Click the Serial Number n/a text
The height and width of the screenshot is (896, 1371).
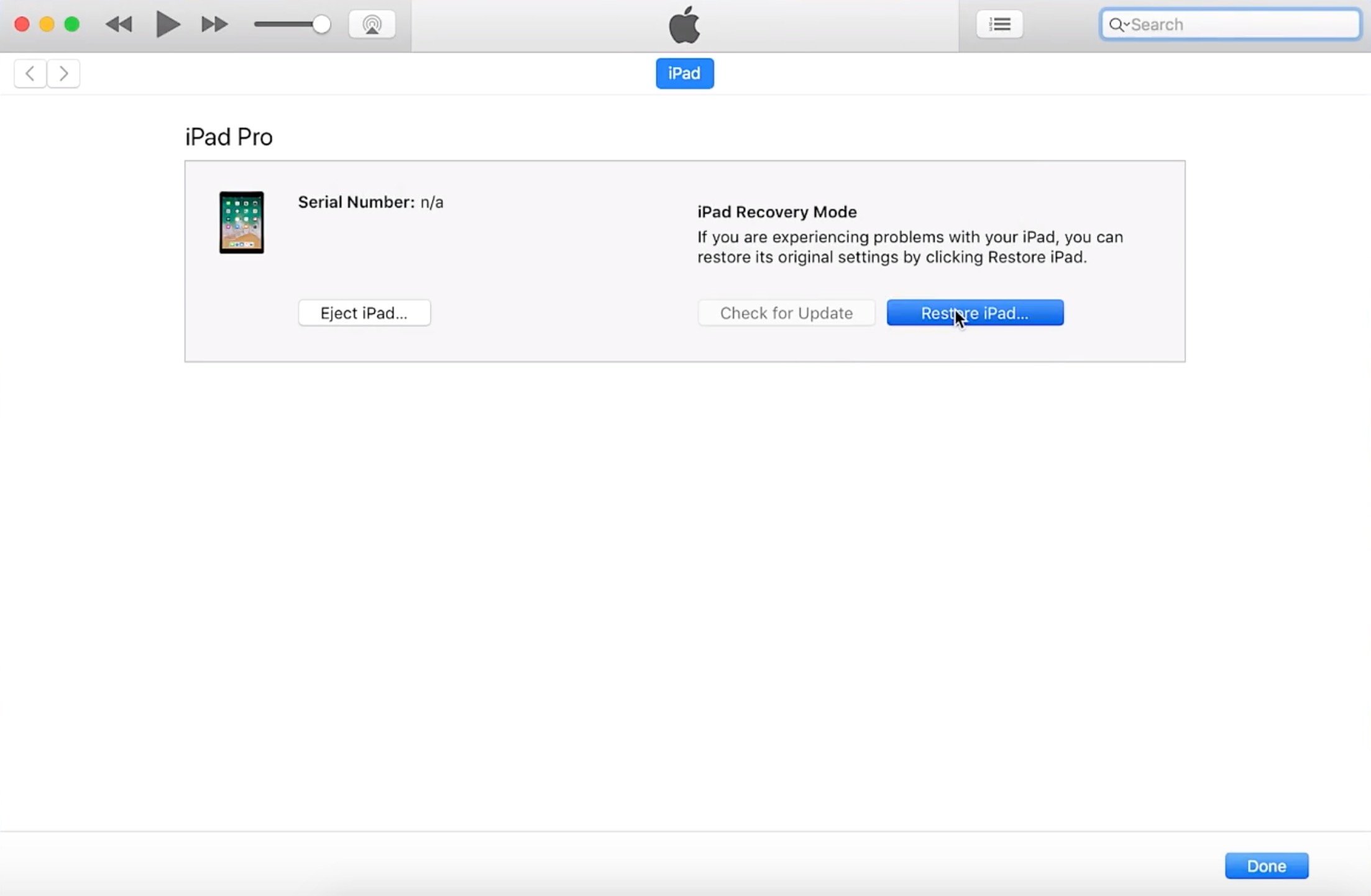[370, 202]
